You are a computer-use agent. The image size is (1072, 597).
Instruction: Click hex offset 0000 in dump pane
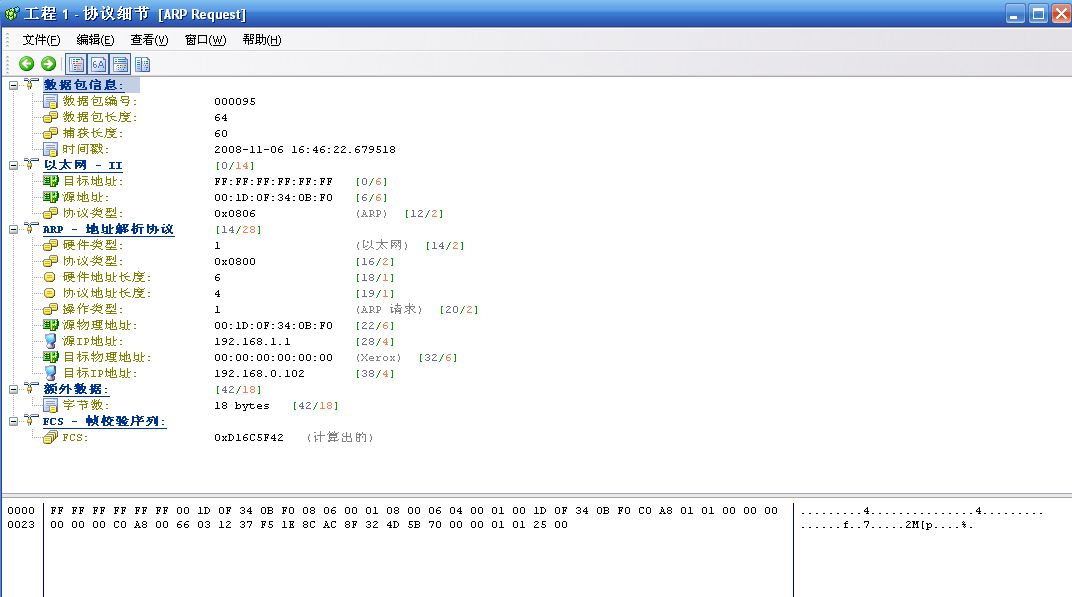21,511
